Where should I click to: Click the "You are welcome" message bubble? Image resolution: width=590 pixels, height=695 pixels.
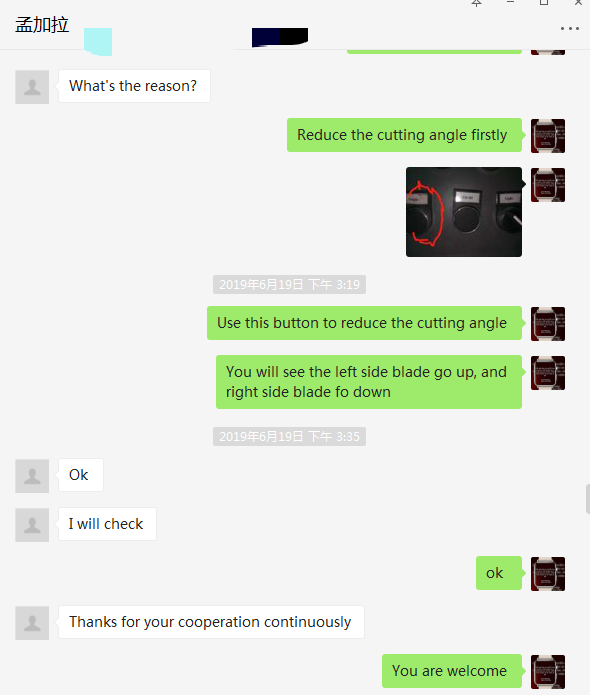pyautogui.click(x=452, y=671)
